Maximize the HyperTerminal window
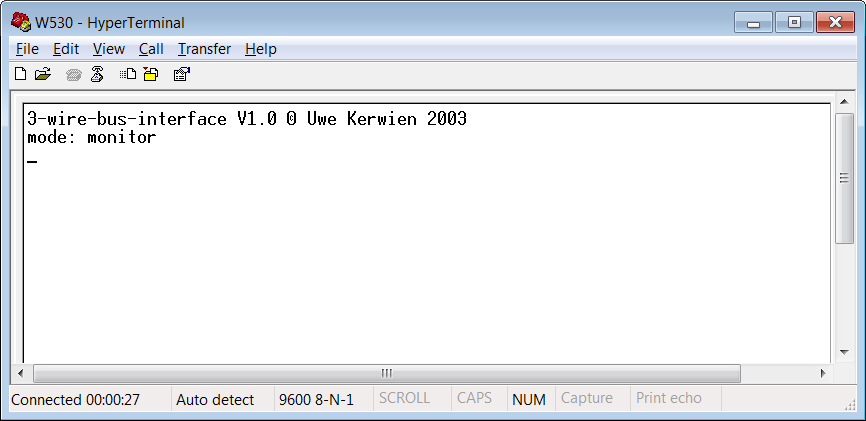 click(794, 23)
